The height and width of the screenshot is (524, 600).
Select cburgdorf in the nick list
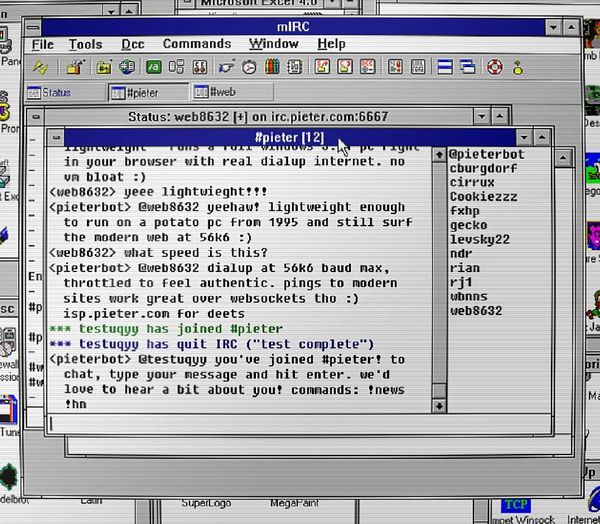coord(483,168)
